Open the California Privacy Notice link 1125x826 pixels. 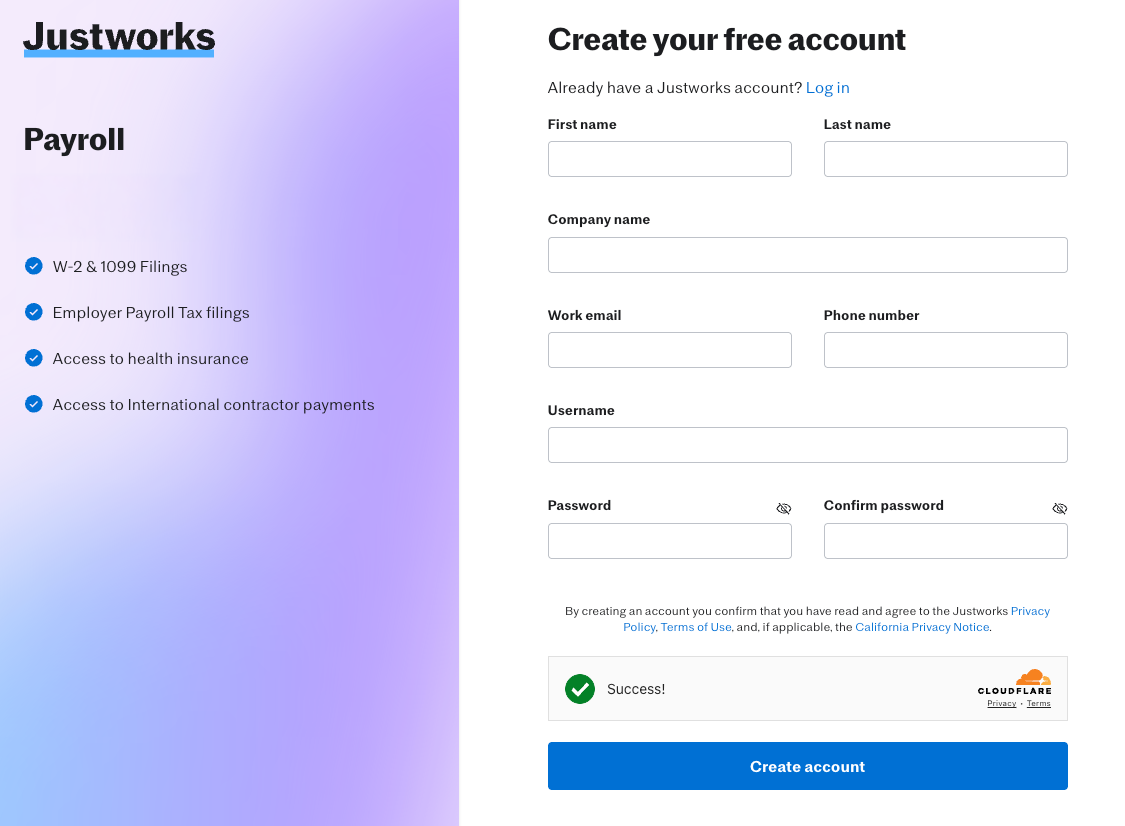pos(921,627)
